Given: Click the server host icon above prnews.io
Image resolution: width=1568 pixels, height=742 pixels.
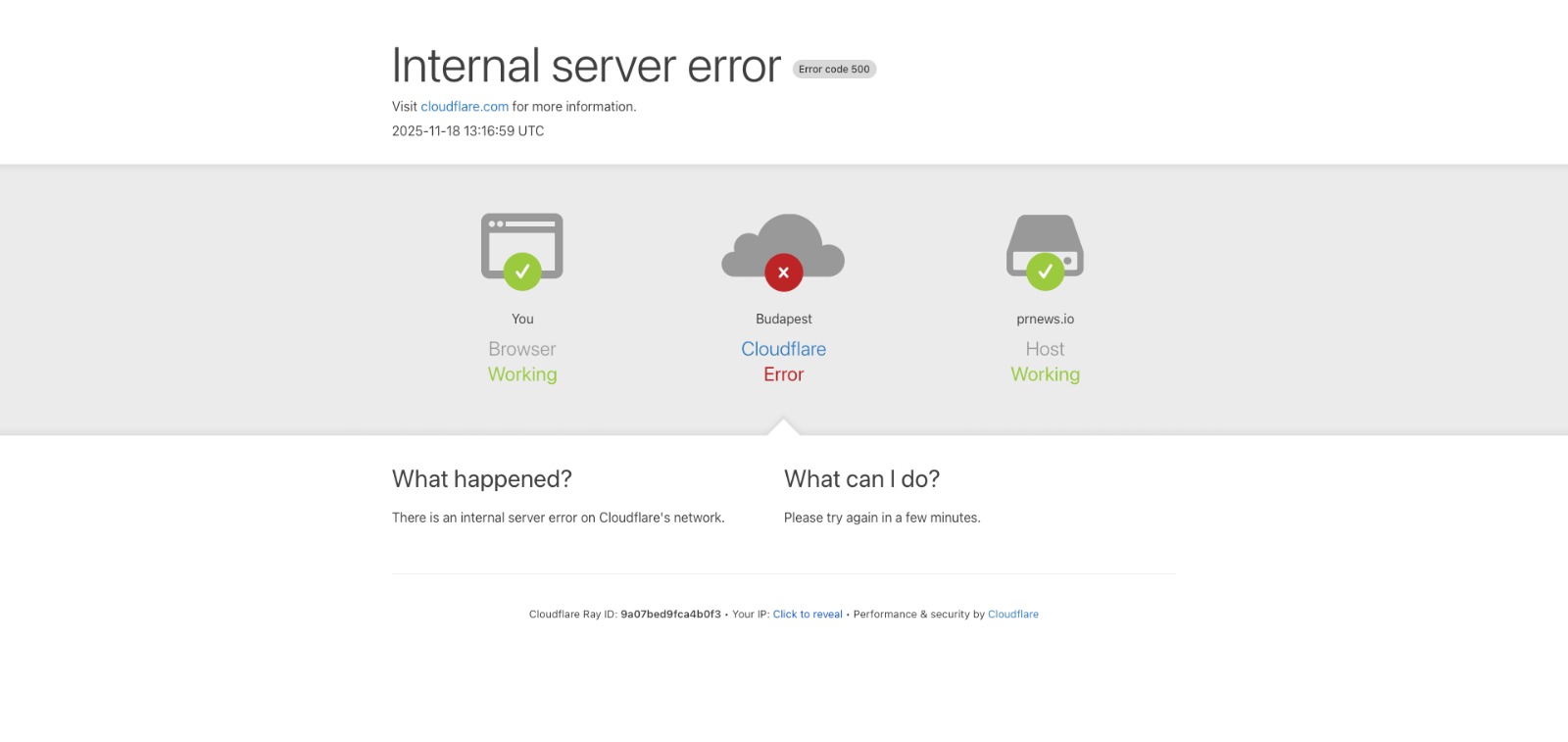Looking at the screenshot, I should pyautogui.click(x=1045, y=252).
